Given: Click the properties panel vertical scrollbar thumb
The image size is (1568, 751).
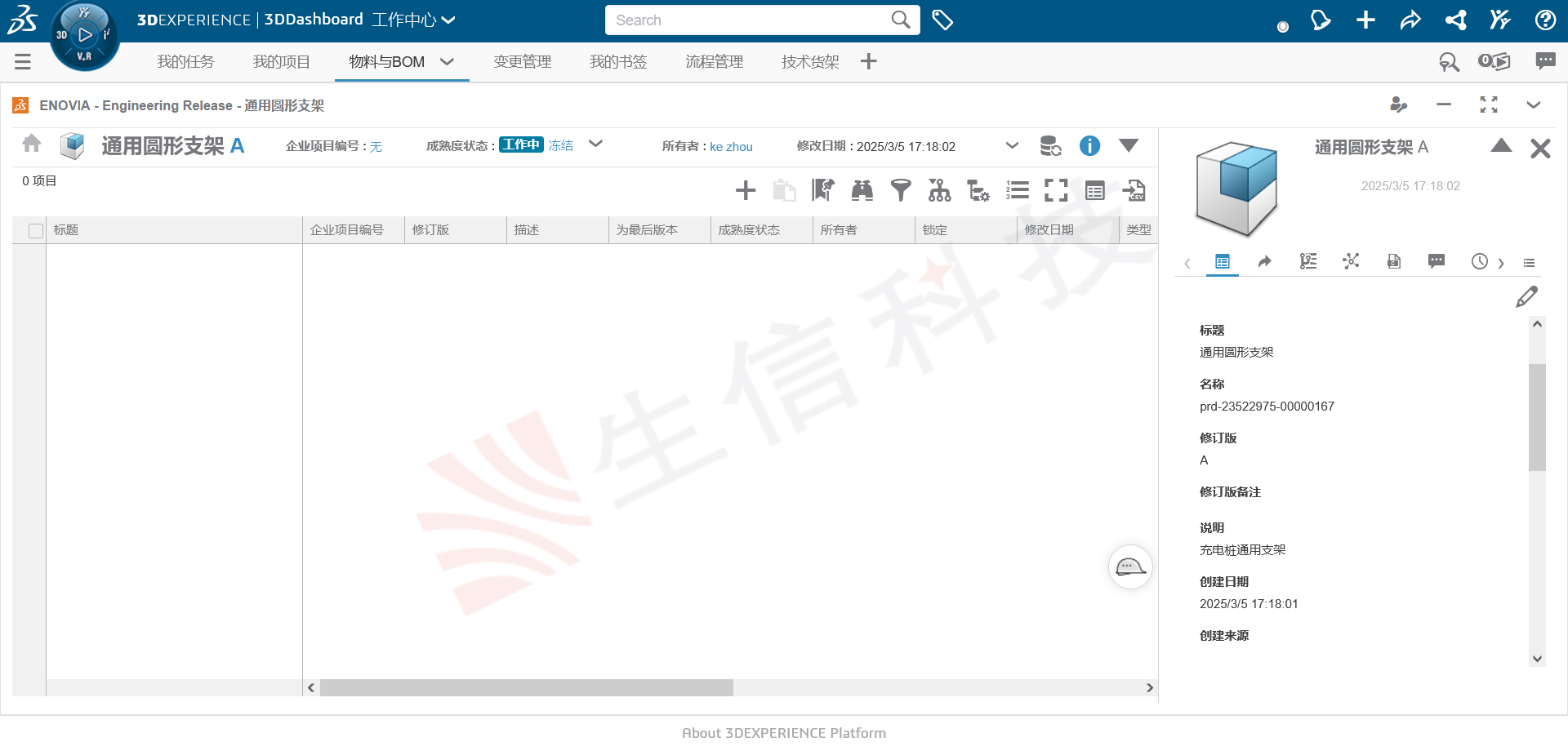Looking at the screenshot, I should pos(1537,417).
